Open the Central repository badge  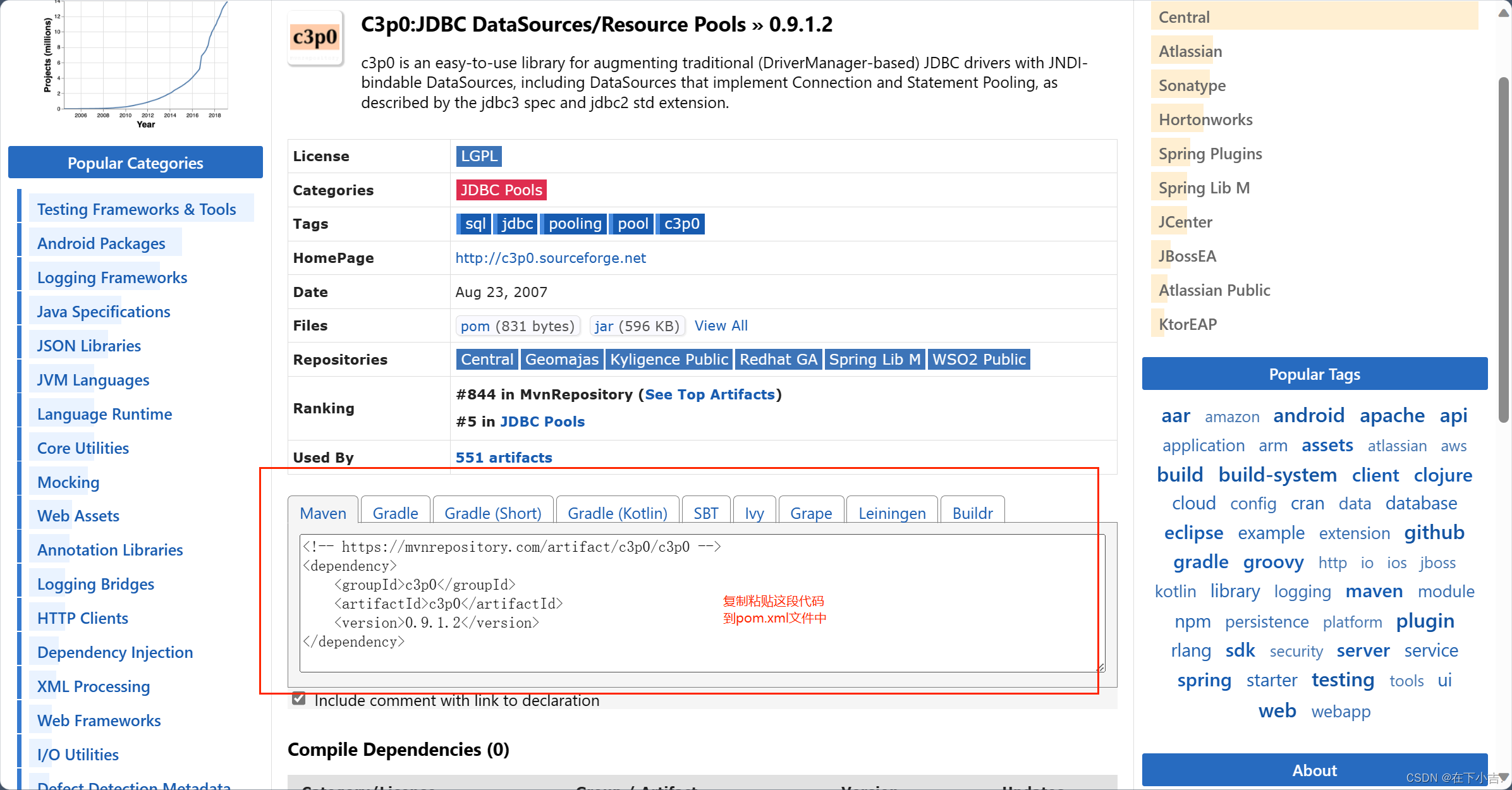click(x=487, y=359)
